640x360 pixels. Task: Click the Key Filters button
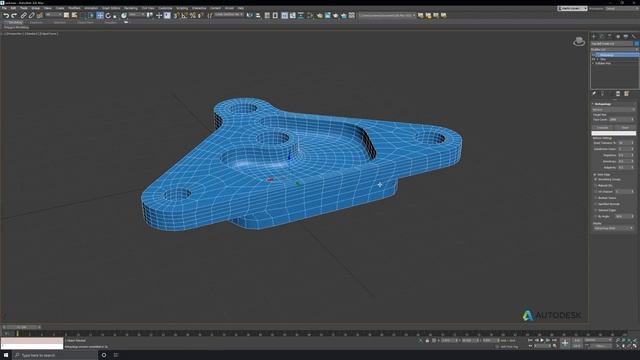(x=600, y=346)
